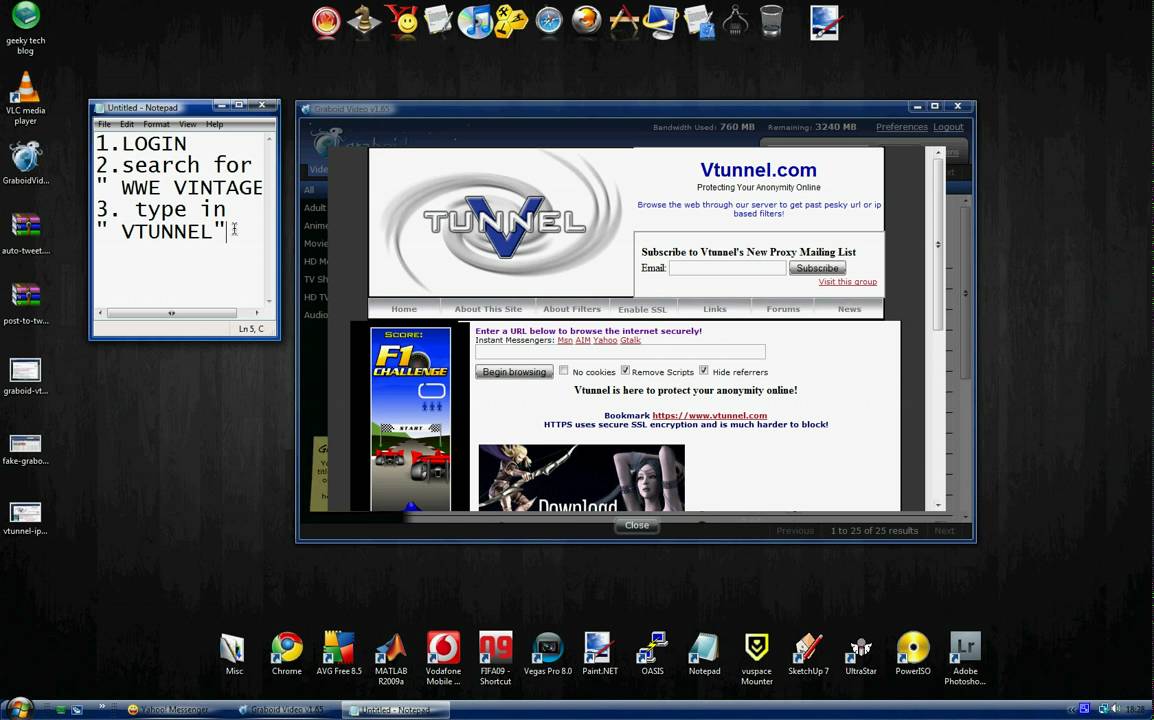
Task: Launch Safari compass icon in top dock
Action: (x=549, y=21)
